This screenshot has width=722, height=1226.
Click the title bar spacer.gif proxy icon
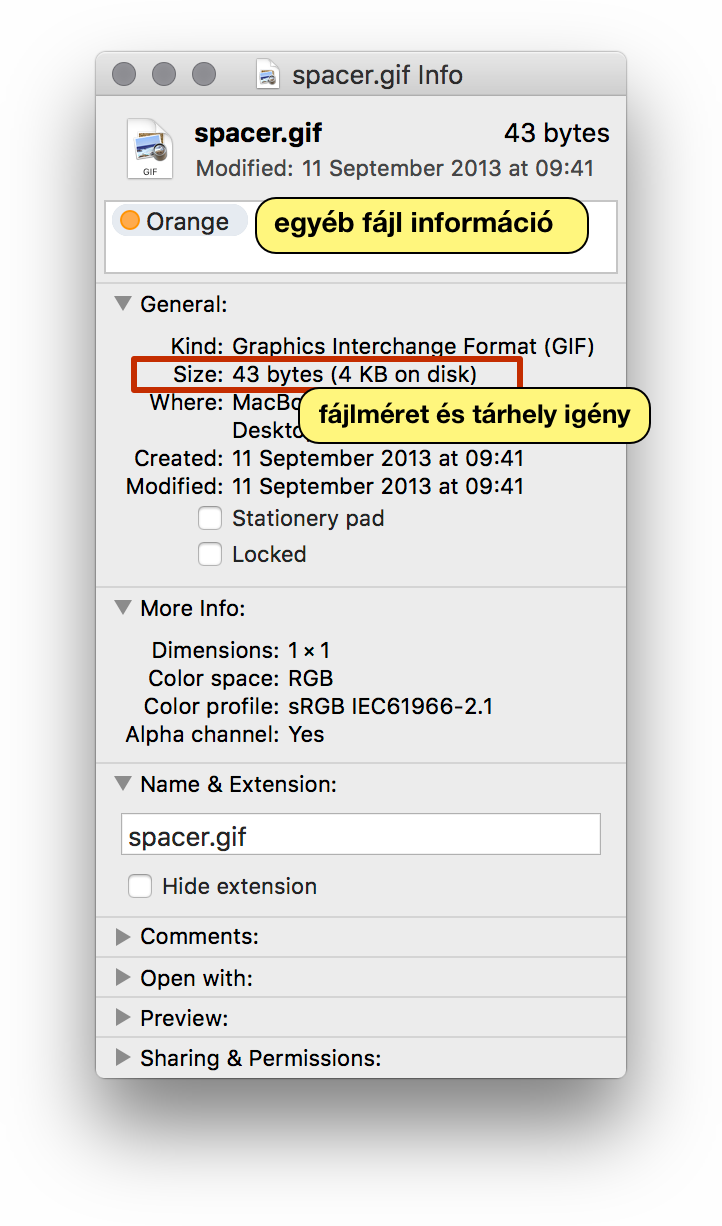pos(267,75)
